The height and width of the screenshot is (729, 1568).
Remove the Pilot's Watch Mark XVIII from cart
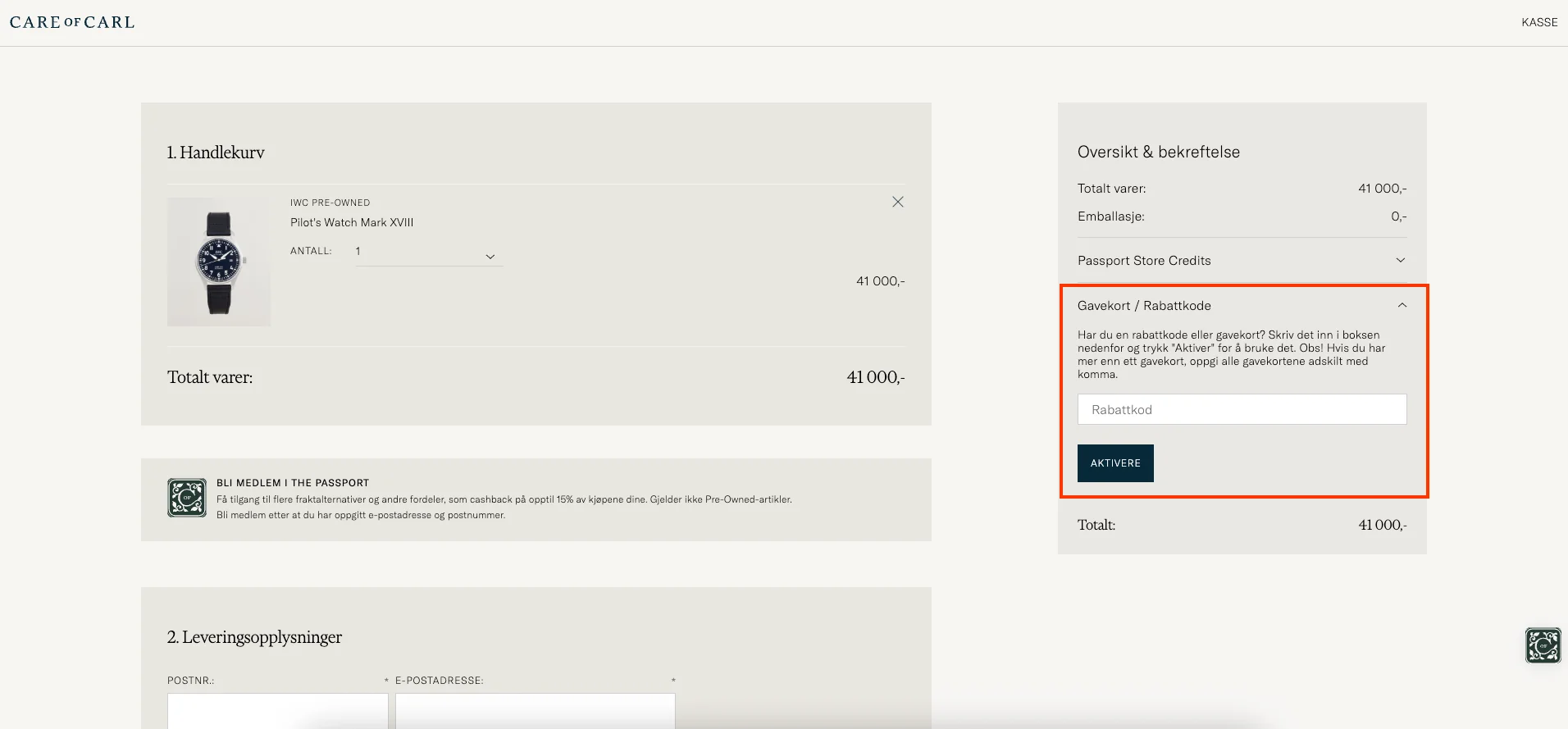(x=898, y=202)
